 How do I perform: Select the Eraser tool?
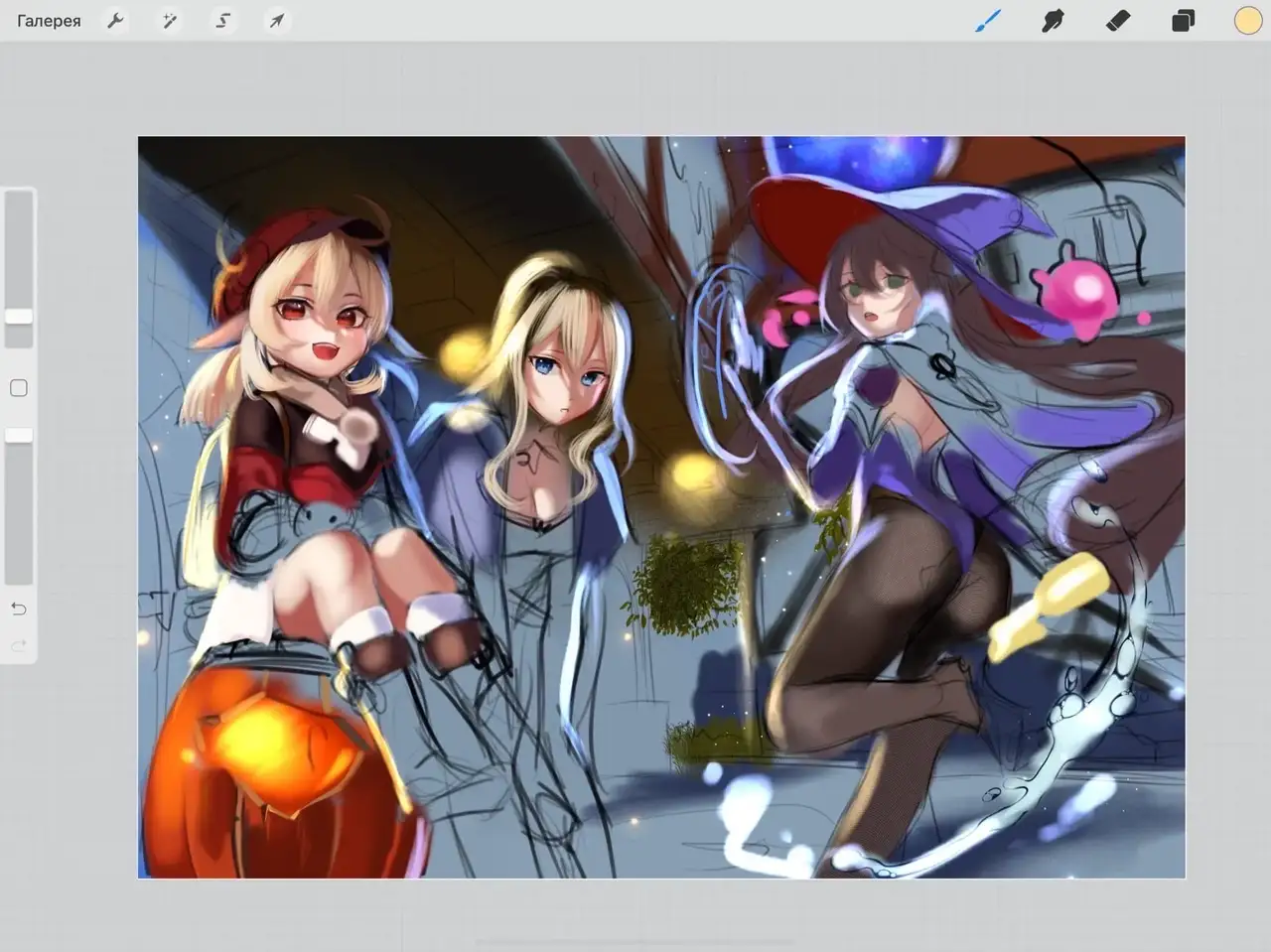click(1118, 21)
